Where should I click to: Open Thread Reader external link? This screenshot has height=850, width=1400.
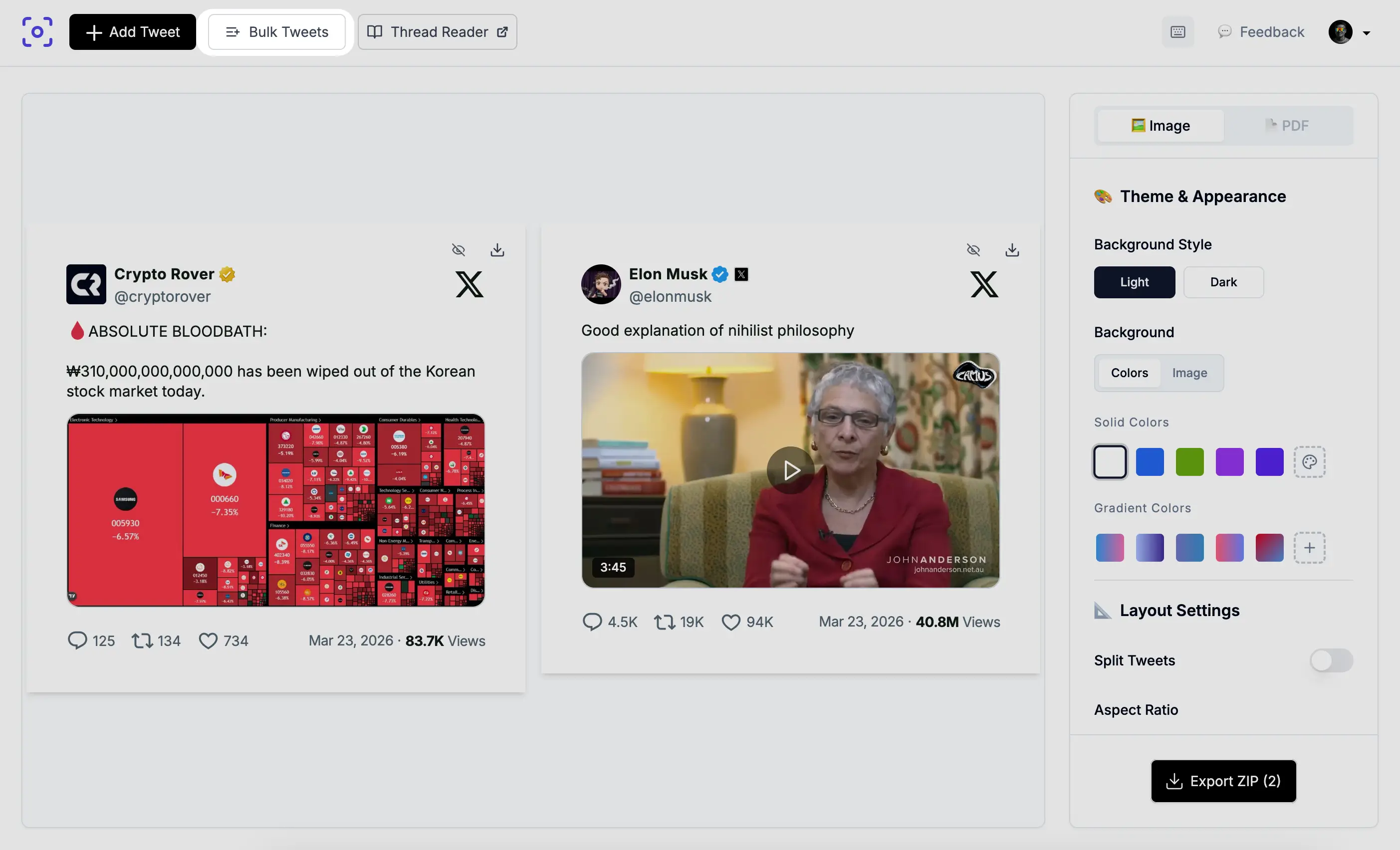[x=437, y=32]
